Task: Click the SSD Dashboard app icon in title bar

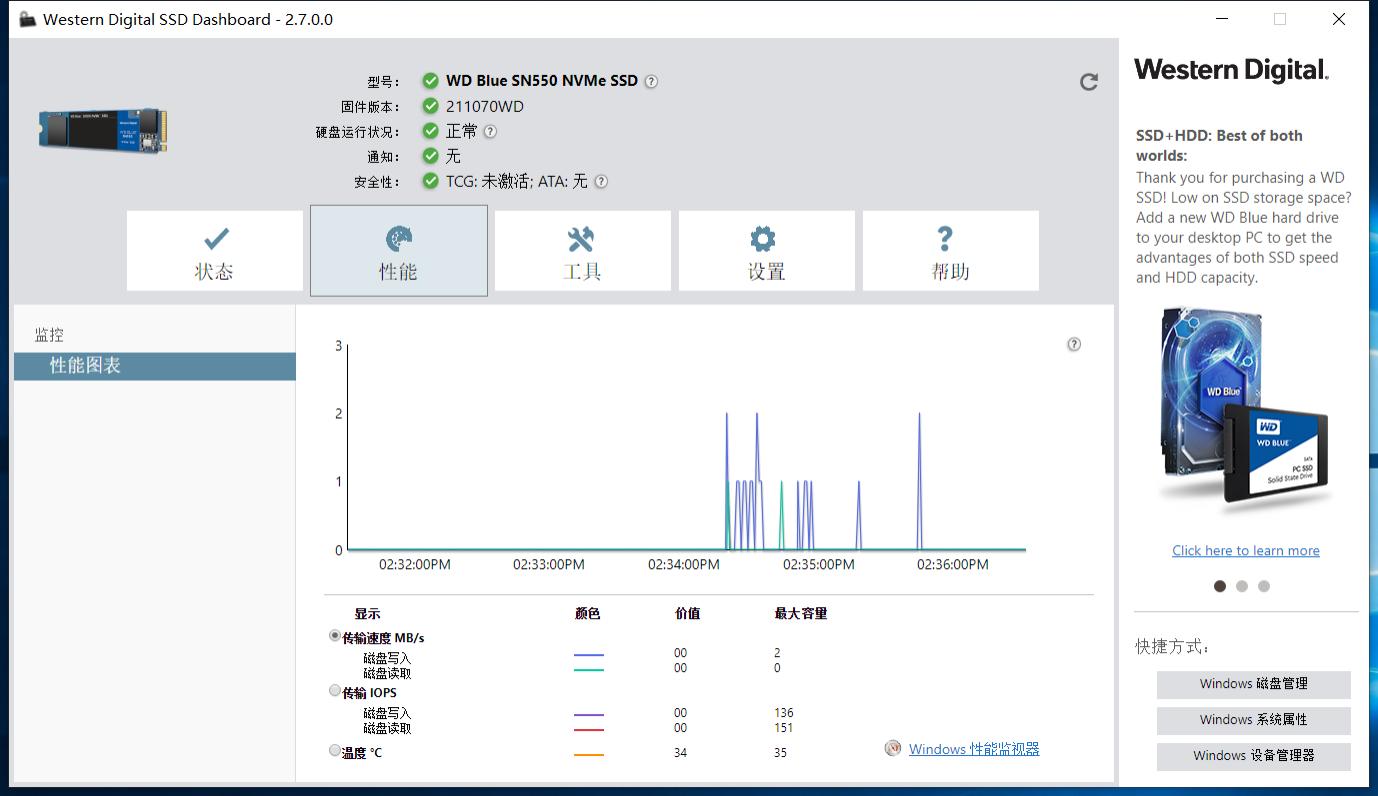Action: click(x=27, y=20)
